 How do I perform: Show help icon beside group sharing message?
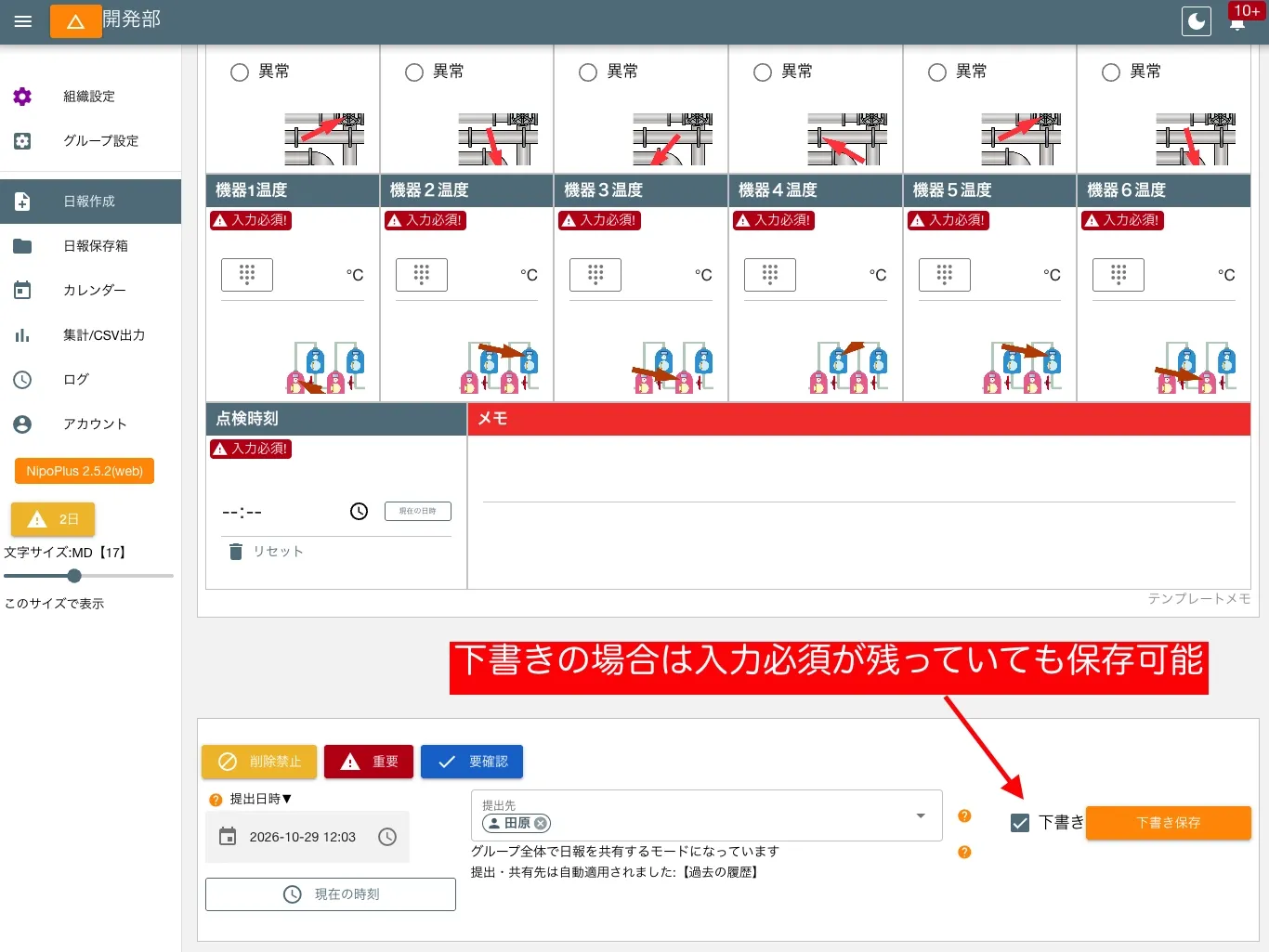964,852
